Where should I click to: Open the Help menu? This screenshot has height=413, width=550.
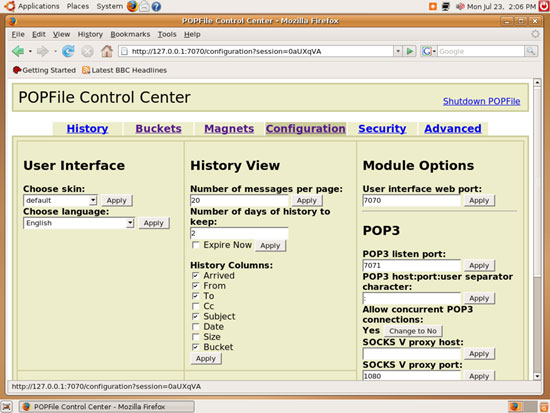pyautogui.click(x=192, y=34)
